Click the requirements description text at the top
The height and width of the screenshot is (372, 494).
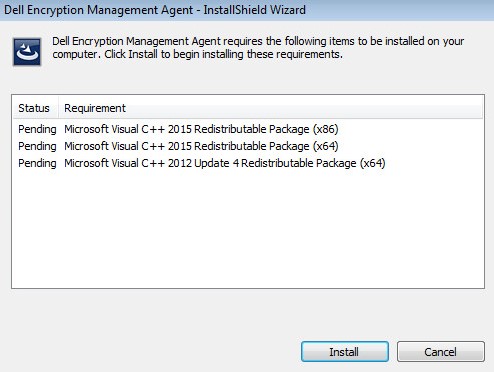click(258, 48)
